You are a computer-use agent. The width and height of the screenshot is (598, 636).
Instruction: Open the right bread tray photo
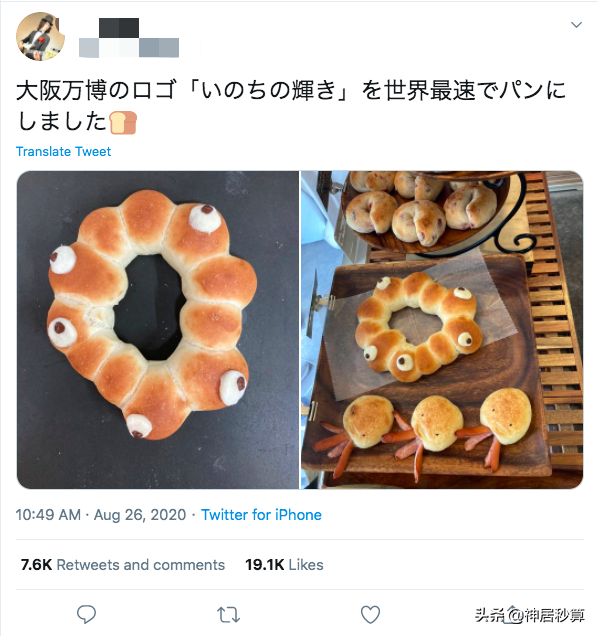coord(442,330)
